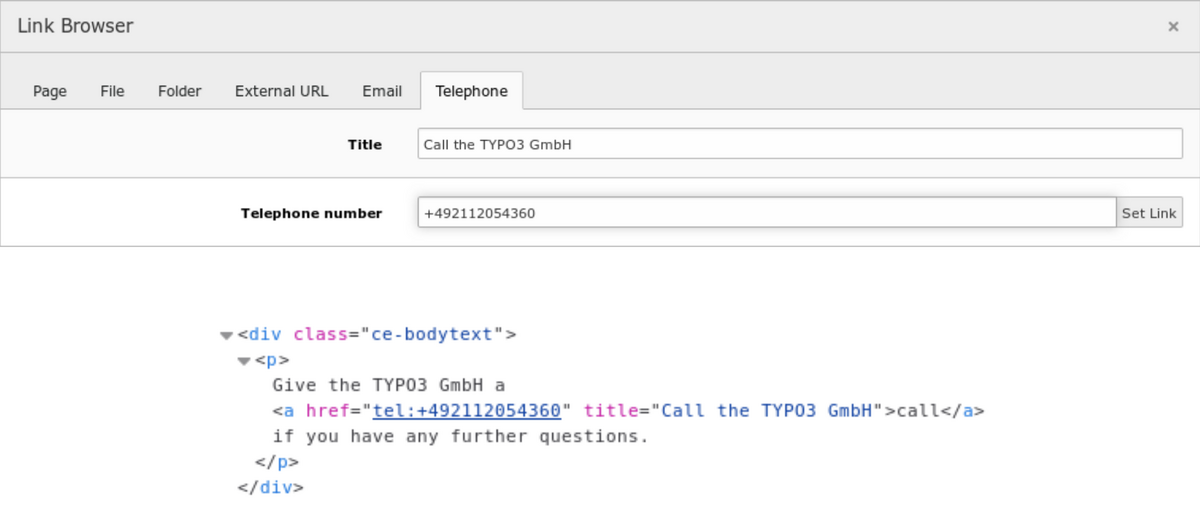The image size is (1200, 506).
Task: Close the Link Browser dialog
Action: tap(1173, 27)
